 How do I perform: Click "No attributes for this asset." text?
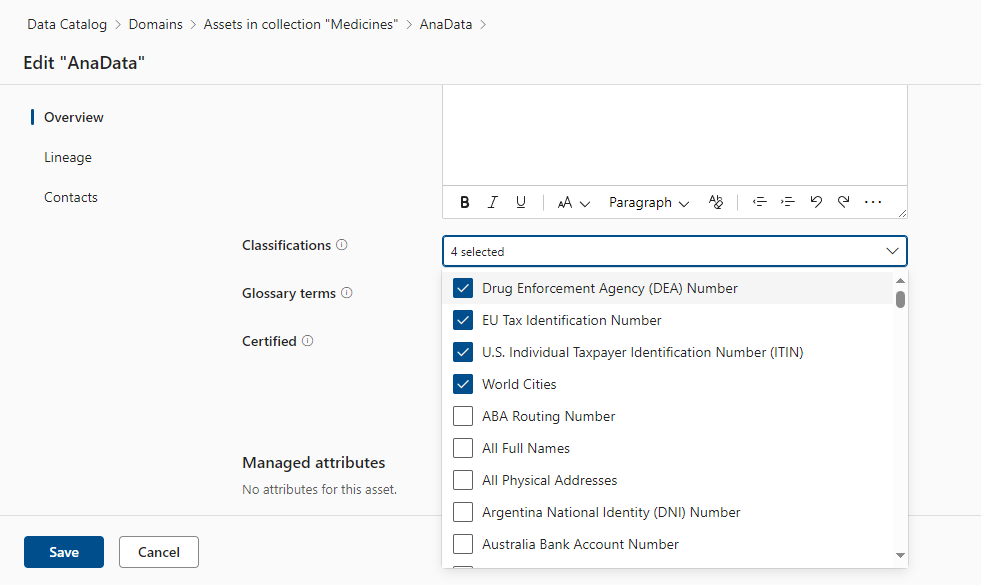click(x=320, y=489)
